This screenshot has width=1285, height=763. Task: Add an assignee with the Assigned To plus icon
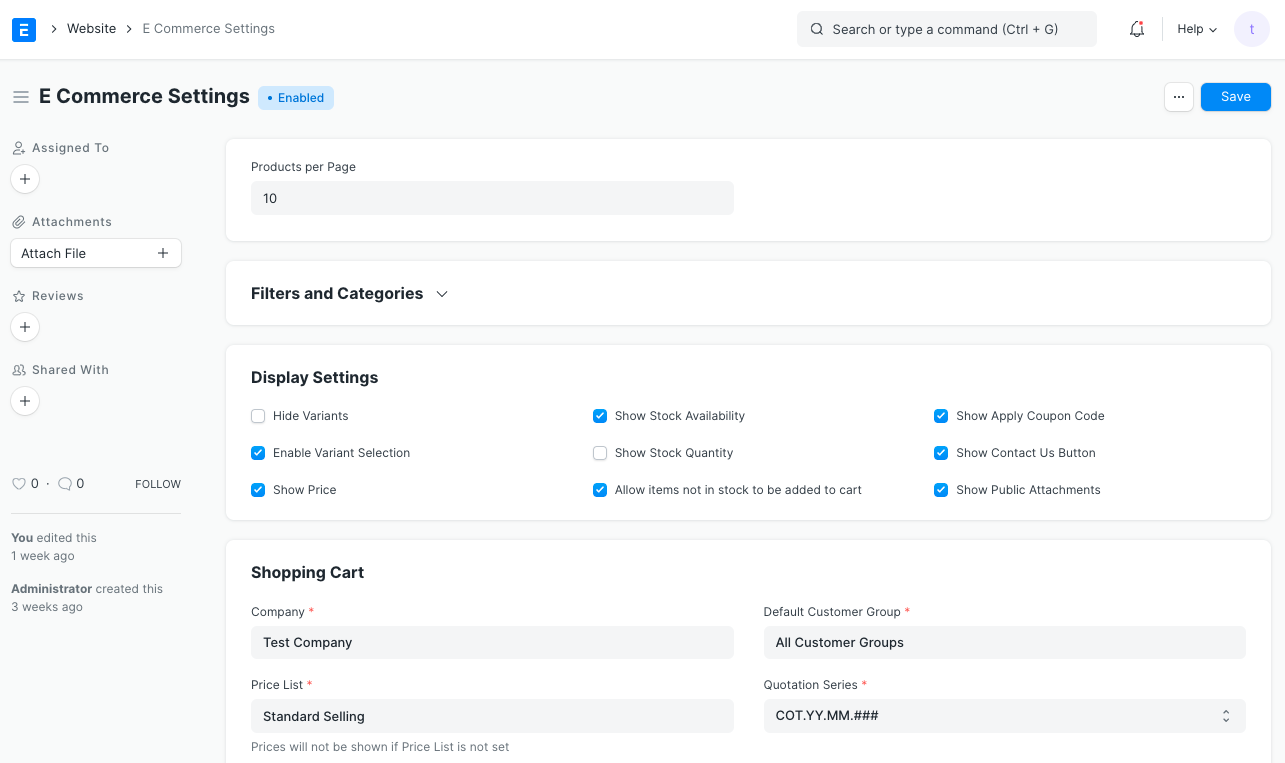pos(24,179)
